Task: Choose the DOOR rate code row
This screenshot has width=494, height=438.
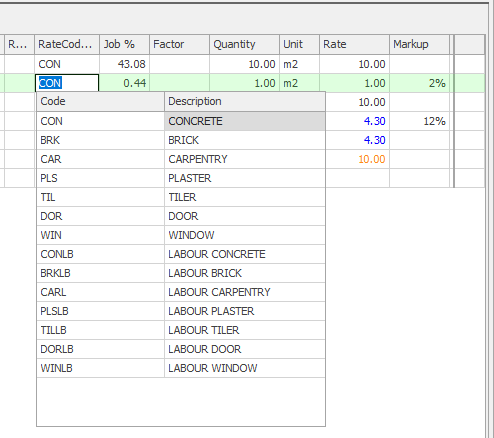Action: pyautogui.click(x=181, y=216)
